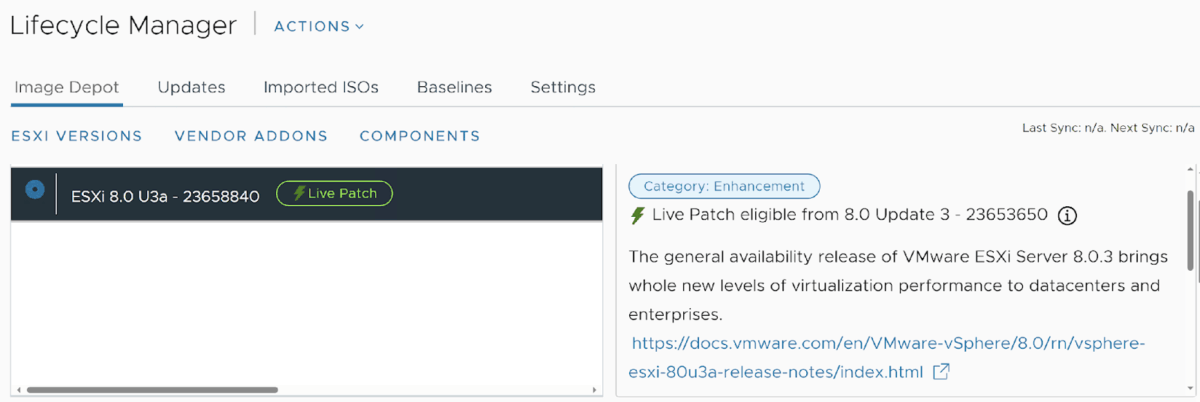1200x402 pixels.
Task: Jump to ESXI VERSIONS section
Action: point(77,136)
